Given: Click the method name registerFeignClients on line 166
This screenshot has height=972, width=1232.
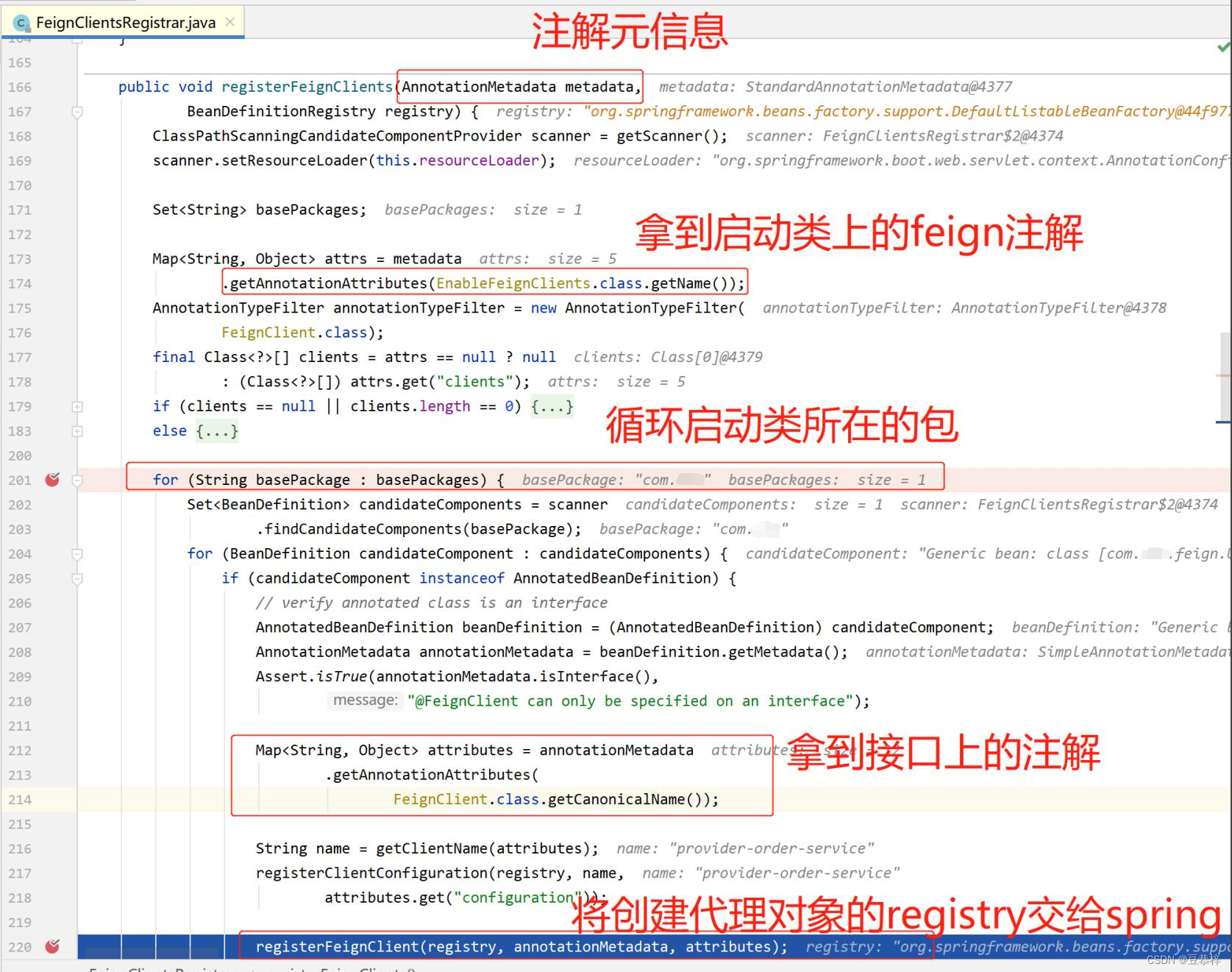Looking at the screenshot, I should [307, 87].
